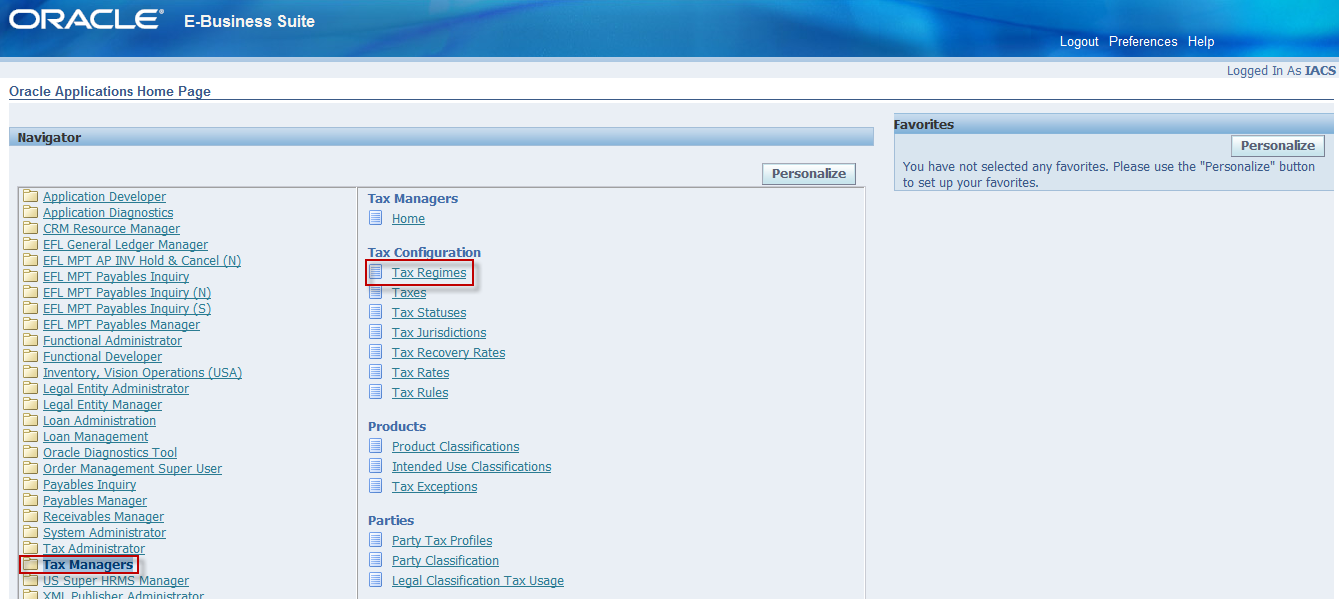Viewport: 1339px width, 599px height.
Task: Open the Tax Recovery Rates page
Action: coord(448,352)
